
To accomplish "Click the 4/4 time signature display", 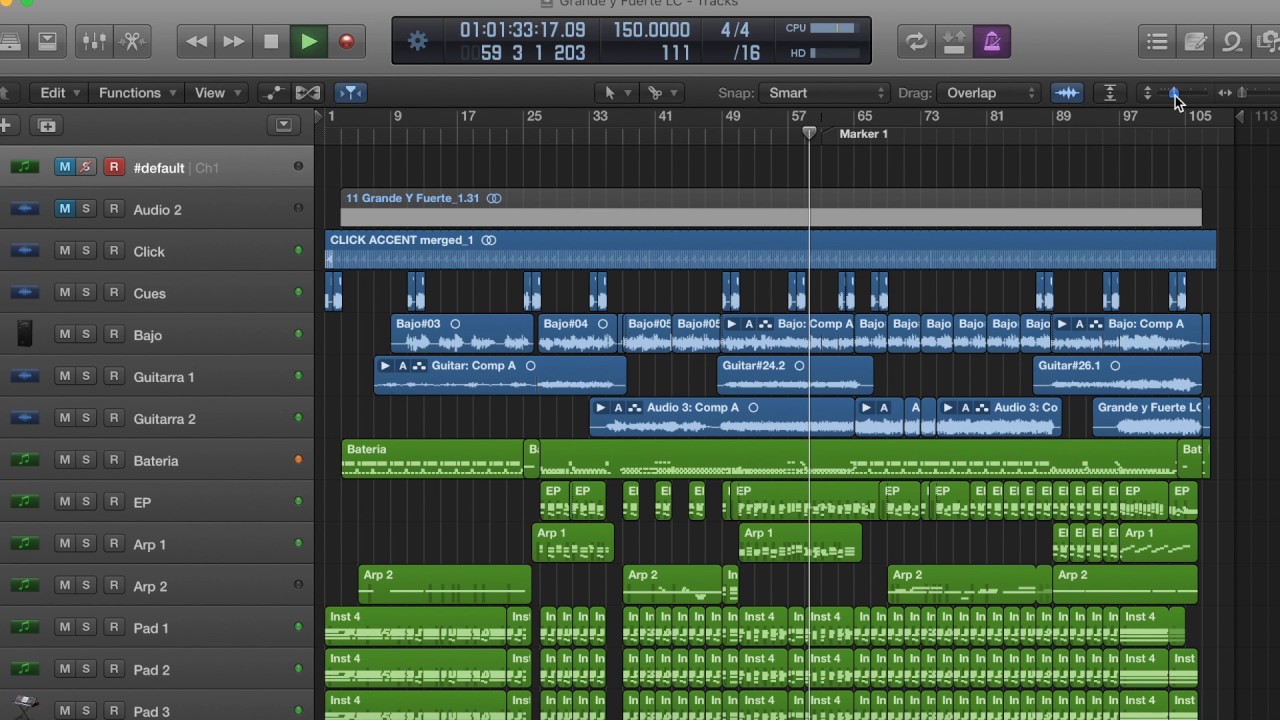I will tap(735, 30).
